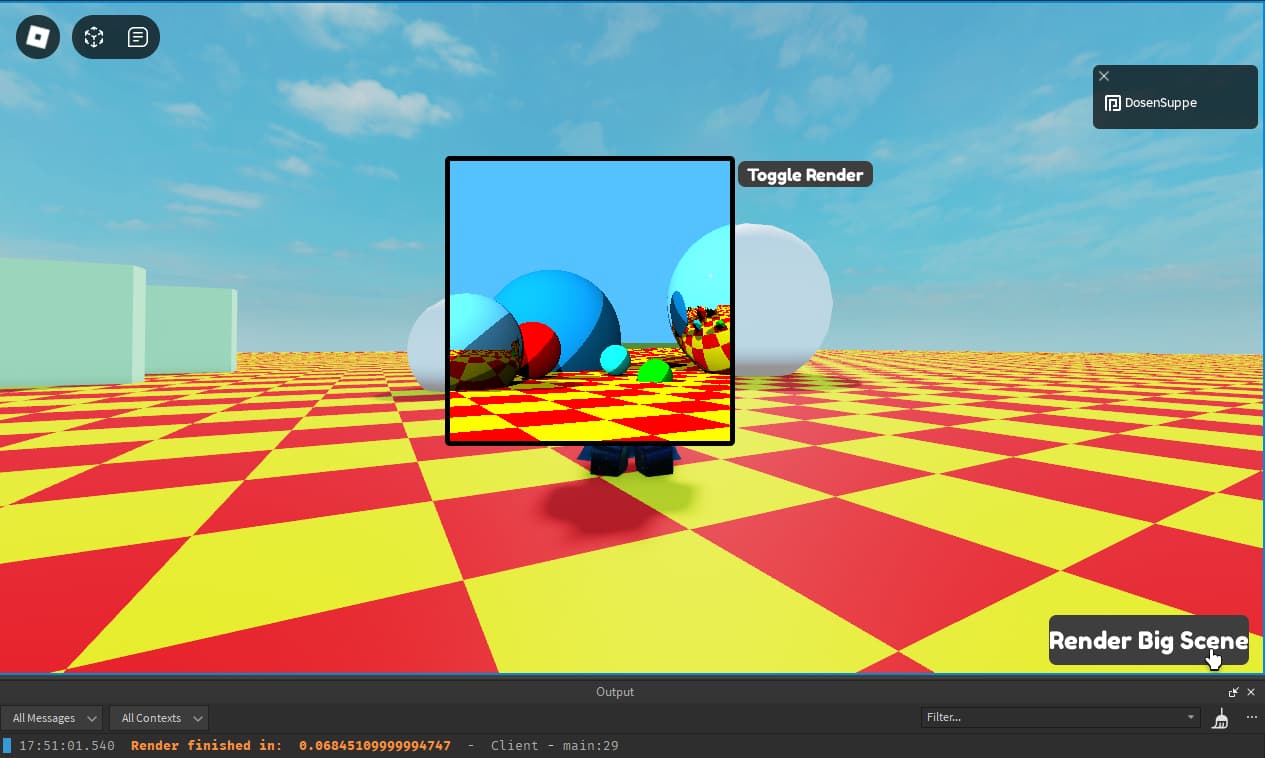Image resolution: width=1265 pixels, height=758 pixels.
Task: Clear the Output using the broom icon
Action: (1220, 717)
